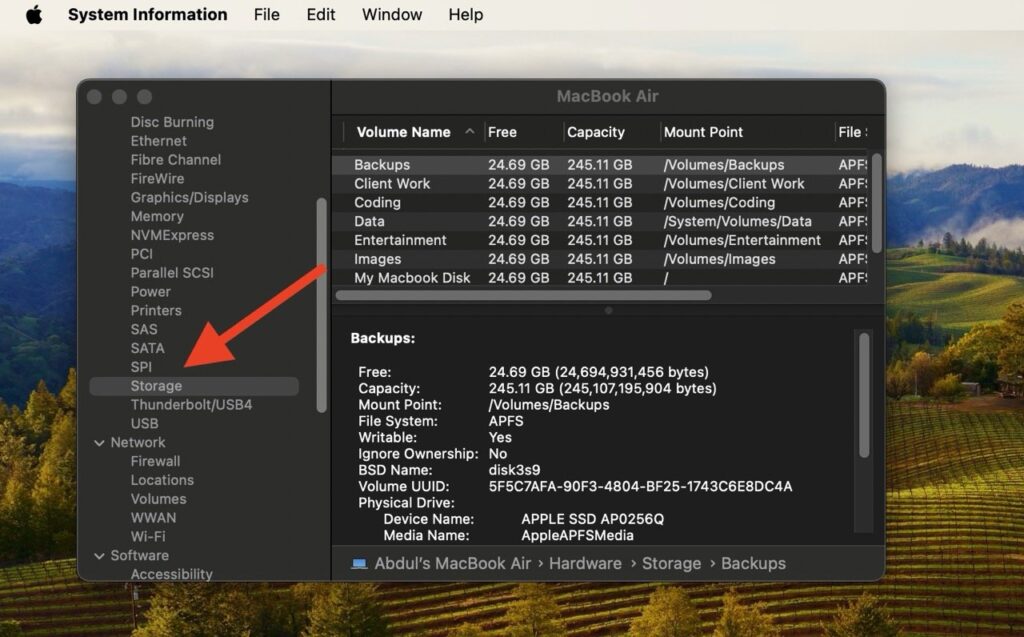Open the Apple menu icon
1024x637 pixels.
[34, 15]
